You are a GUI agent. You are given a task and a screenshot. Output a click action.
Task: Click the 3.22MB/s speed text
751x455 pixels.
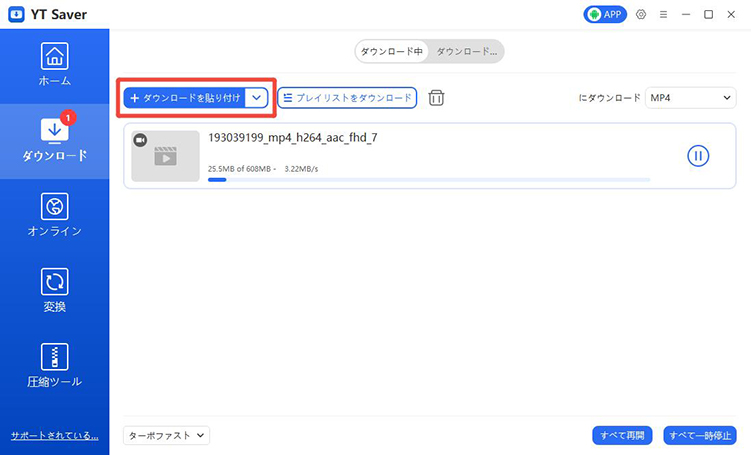301,169
